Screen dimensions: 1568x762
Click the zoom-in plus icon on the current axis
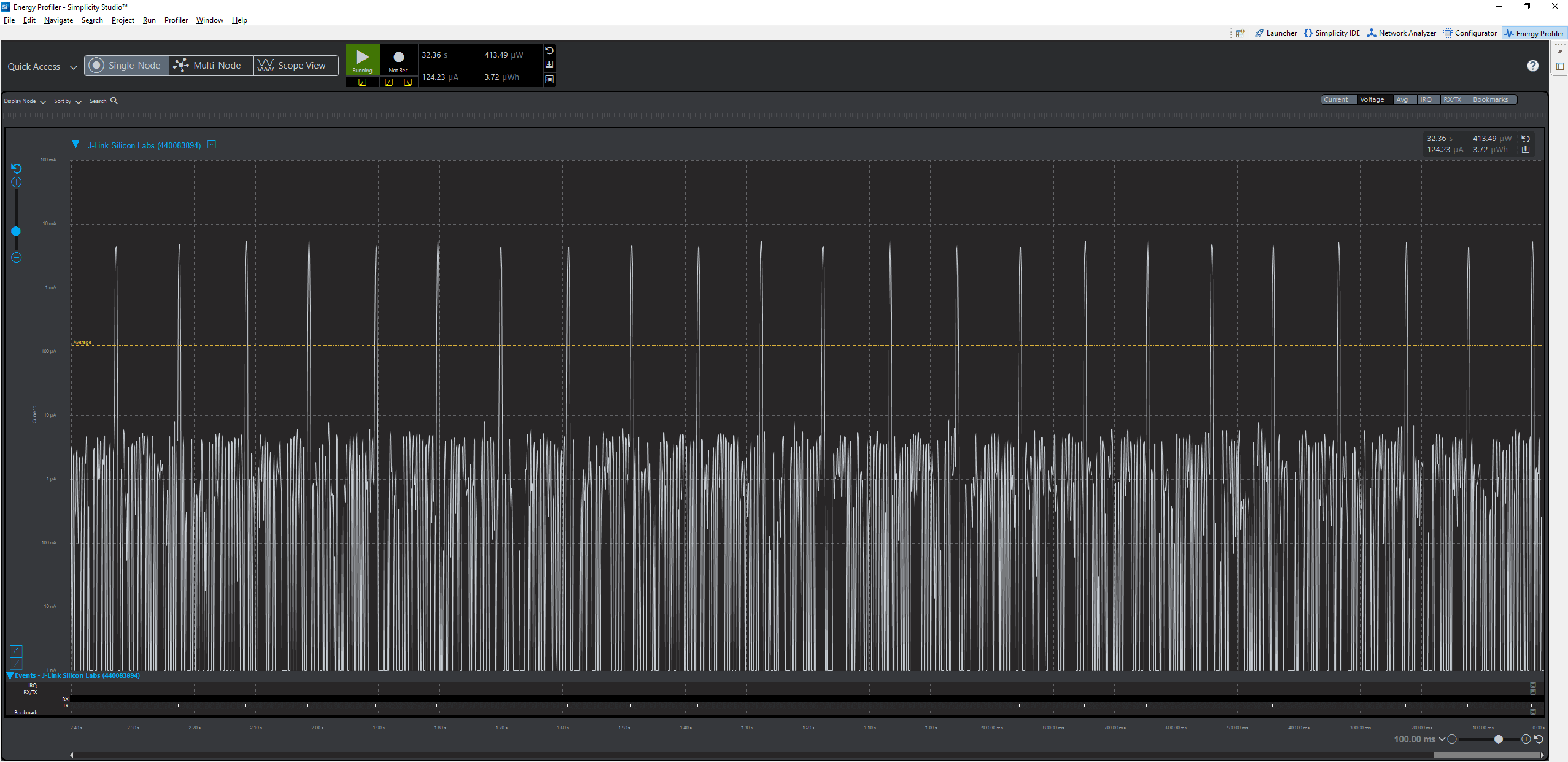pyautogui.click(x=16, y=182)
